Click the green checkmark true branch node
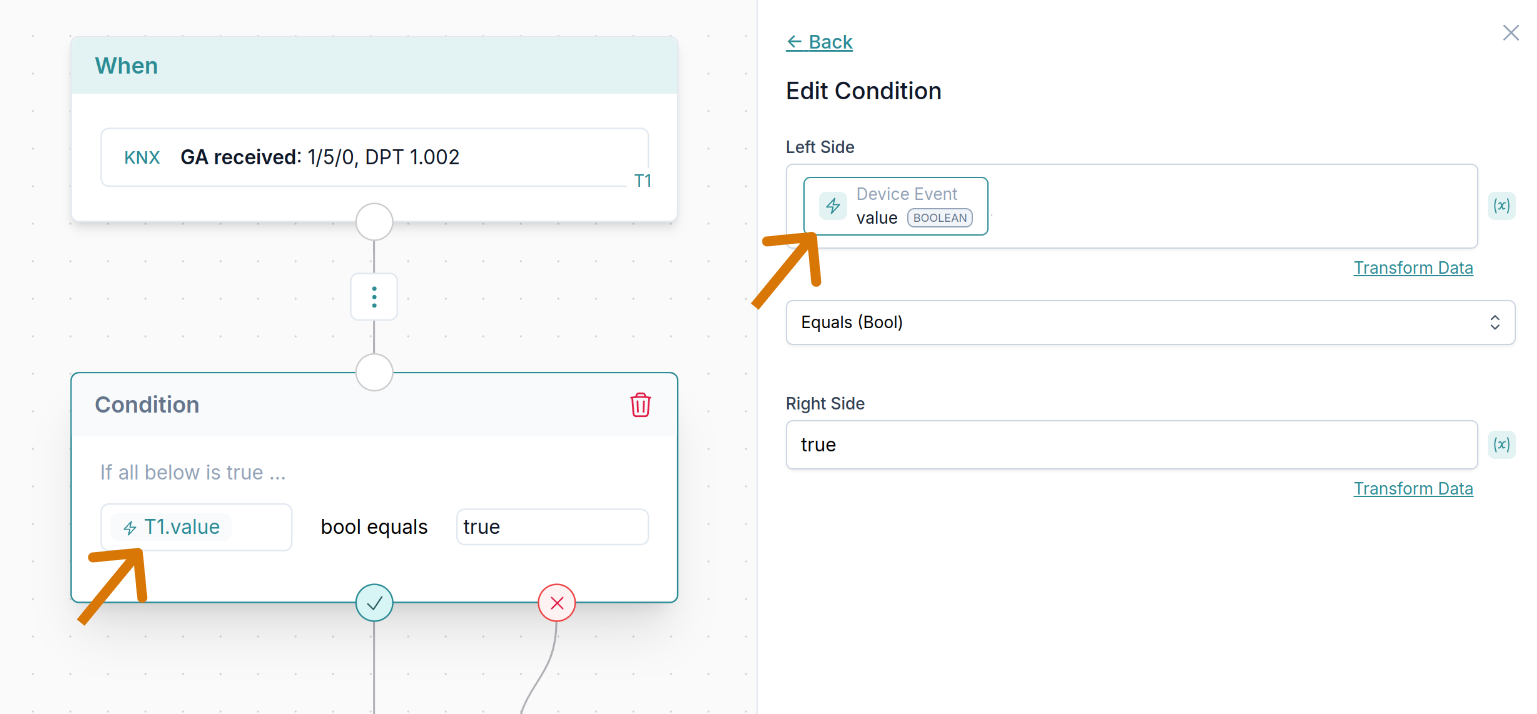The image size is (1537, 714). pos(374,603)
